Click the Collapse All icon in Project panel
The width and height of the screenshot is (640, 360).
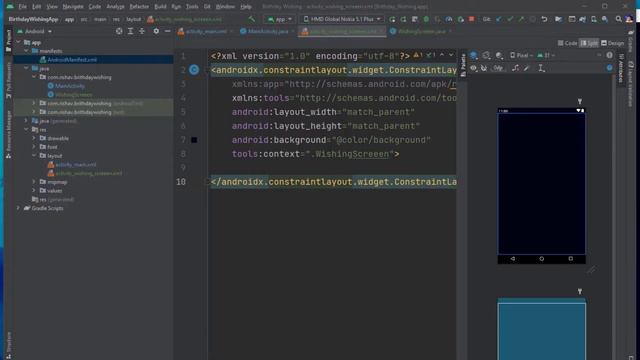tap(142, 31)
